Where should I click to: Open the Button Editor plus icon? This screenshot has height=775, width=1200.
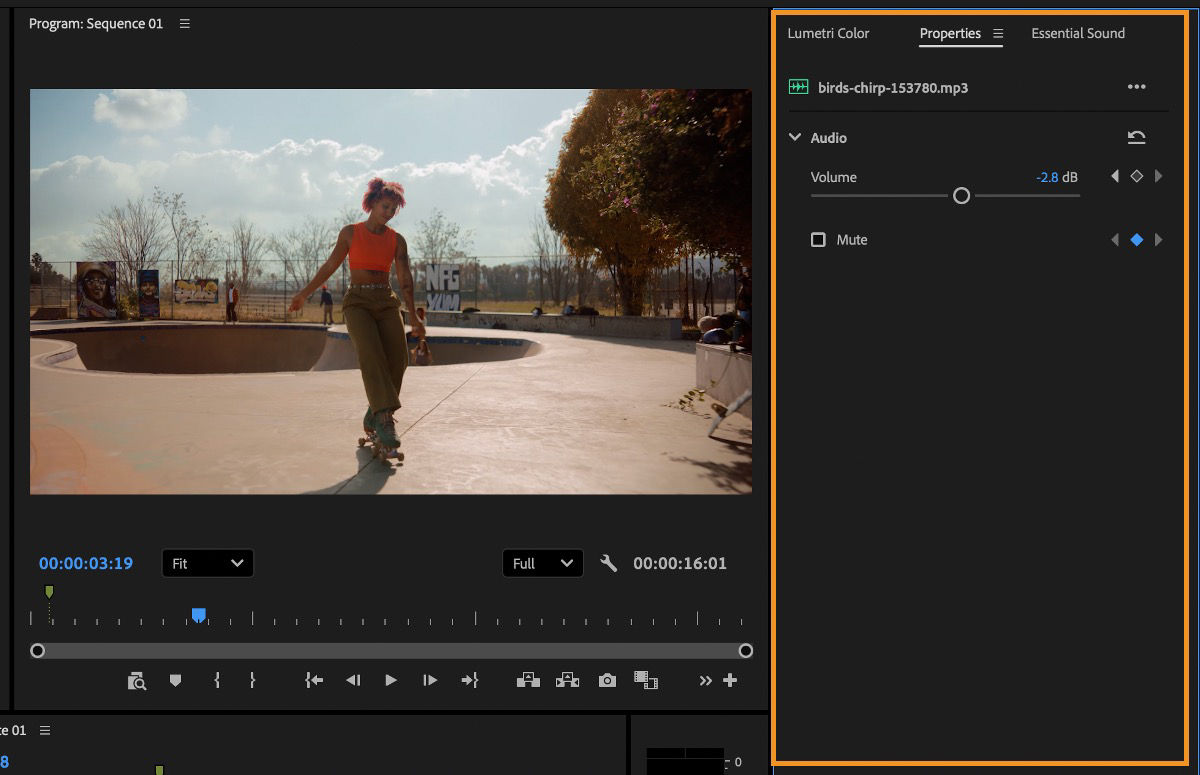pyautogui.click(x=730, y=680)
